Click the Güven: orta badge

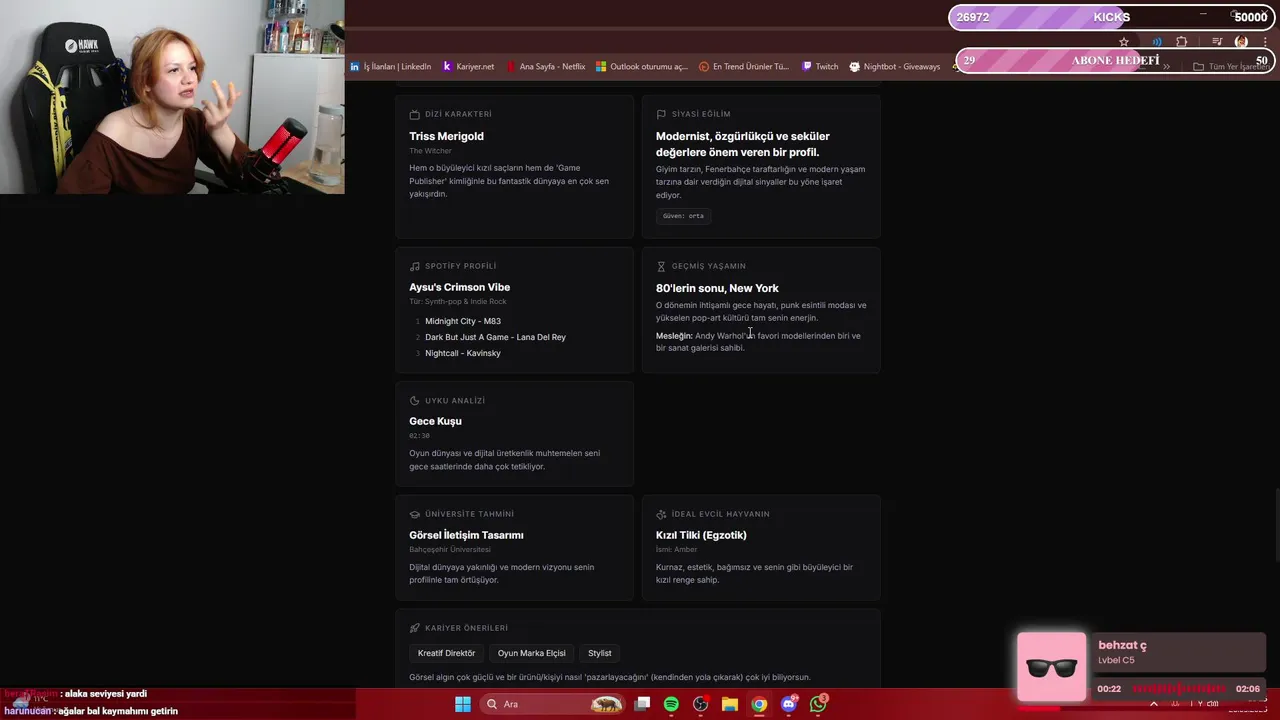coord(683,216)
